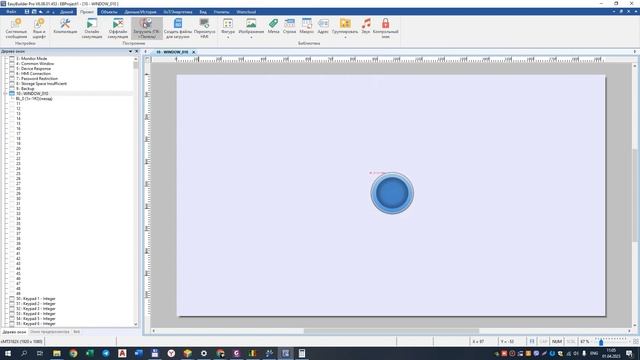Switch to the View ribbon tab
Screen dimensions: 640x360
point(203,12)
